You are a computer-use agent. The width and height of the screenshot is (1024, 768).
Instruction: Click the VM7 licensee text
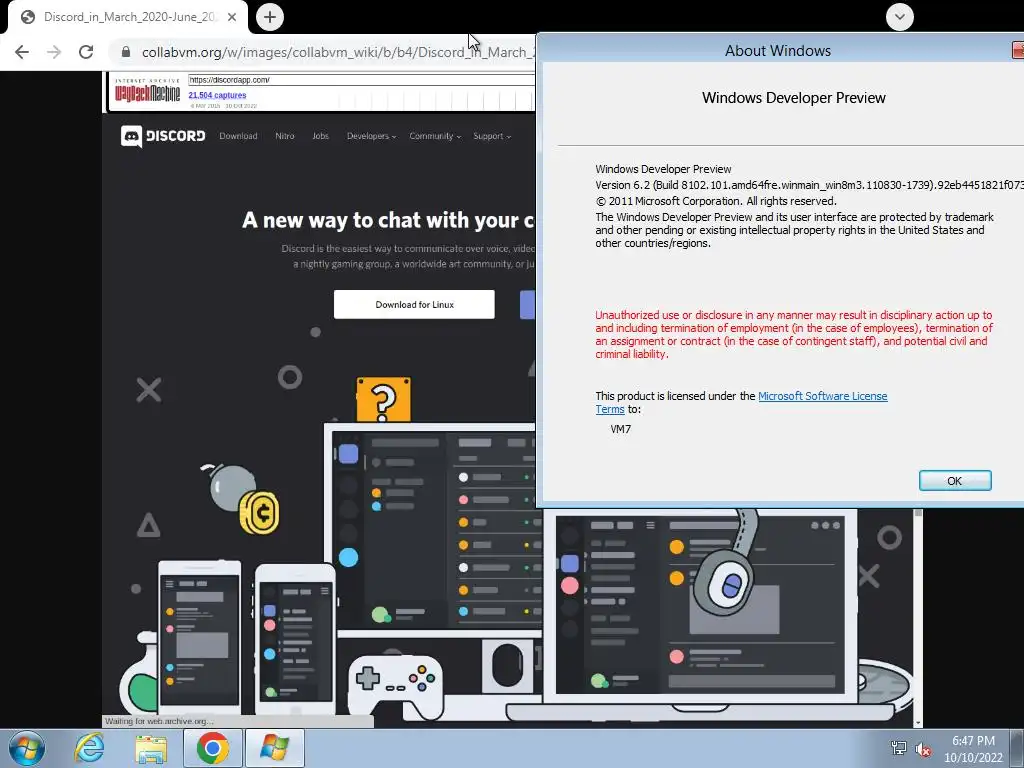coord(620,429)
